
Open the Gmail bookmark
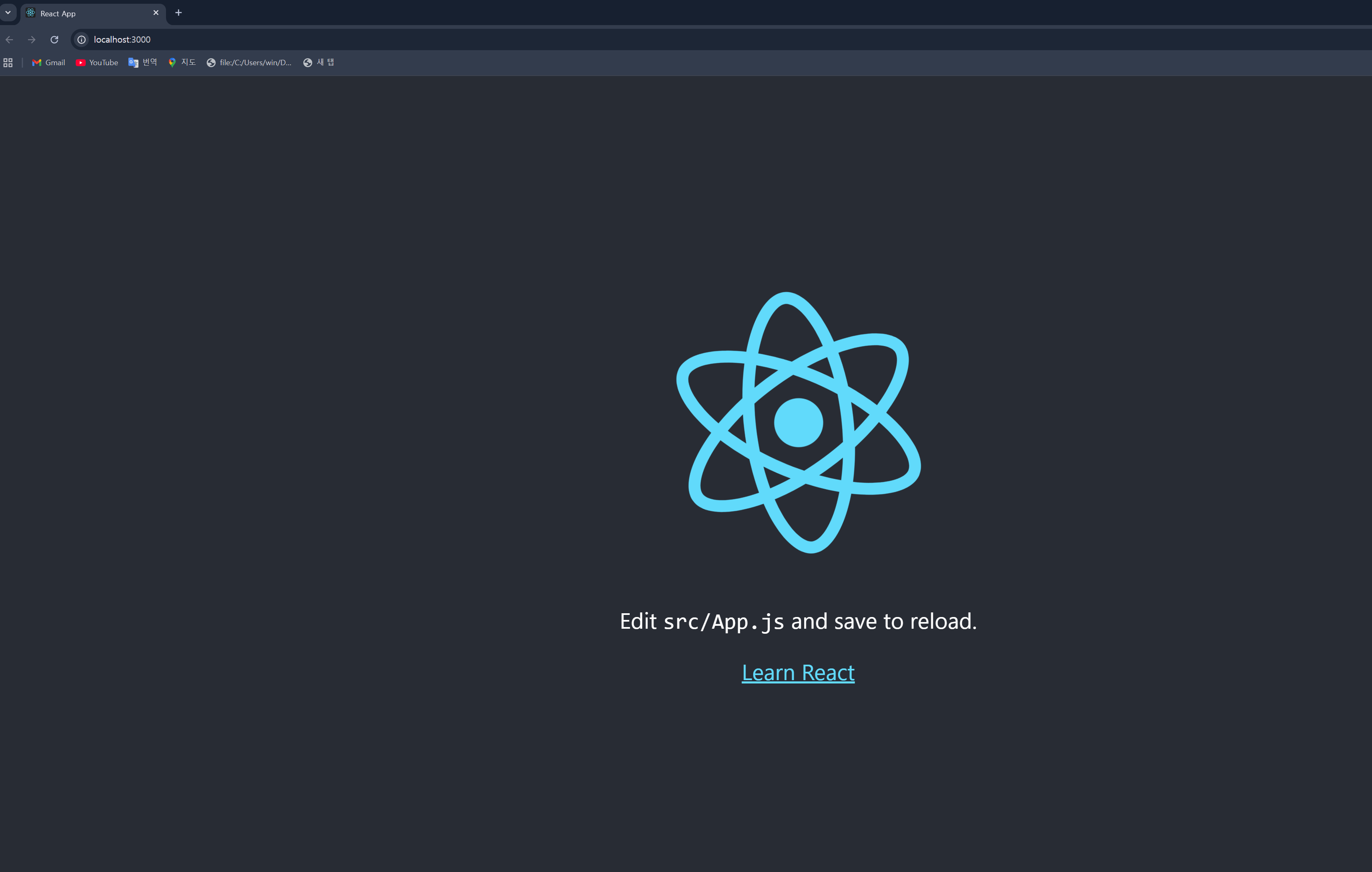[49, 63]
